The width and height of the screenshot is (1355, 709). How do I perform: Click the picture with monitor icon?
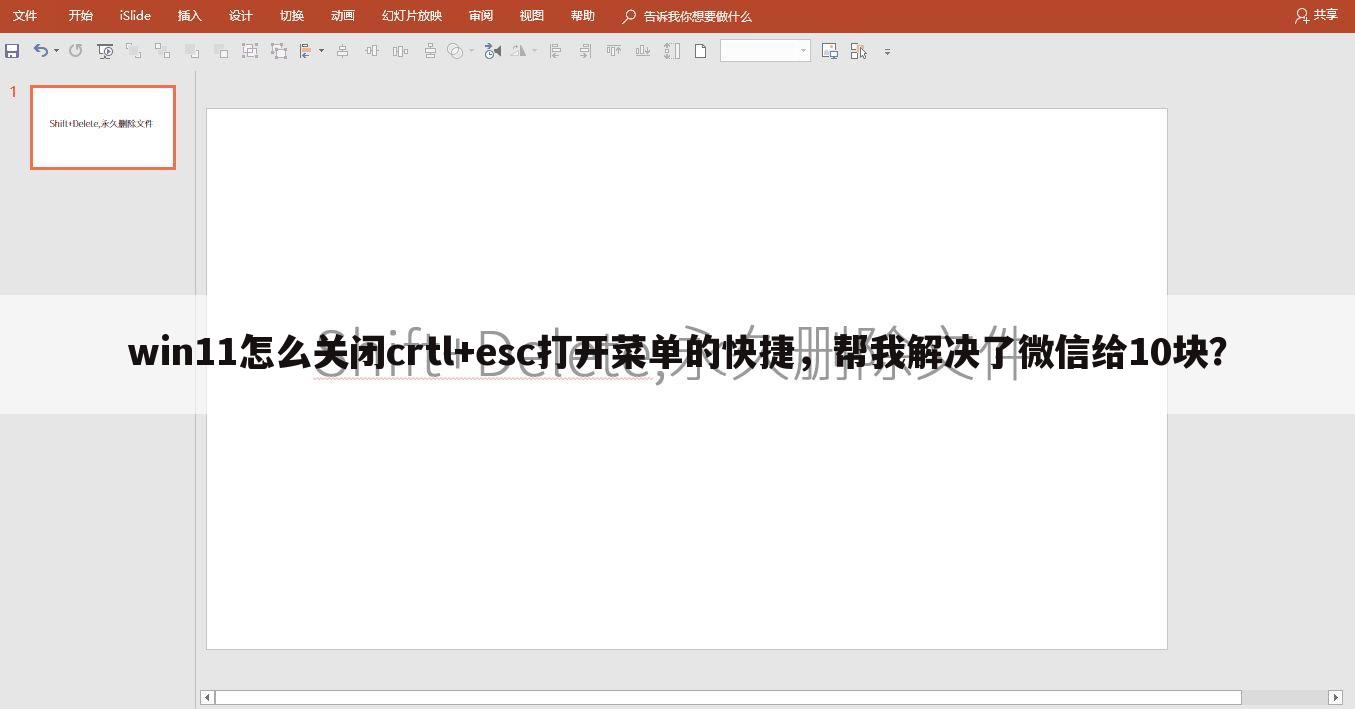829,50
